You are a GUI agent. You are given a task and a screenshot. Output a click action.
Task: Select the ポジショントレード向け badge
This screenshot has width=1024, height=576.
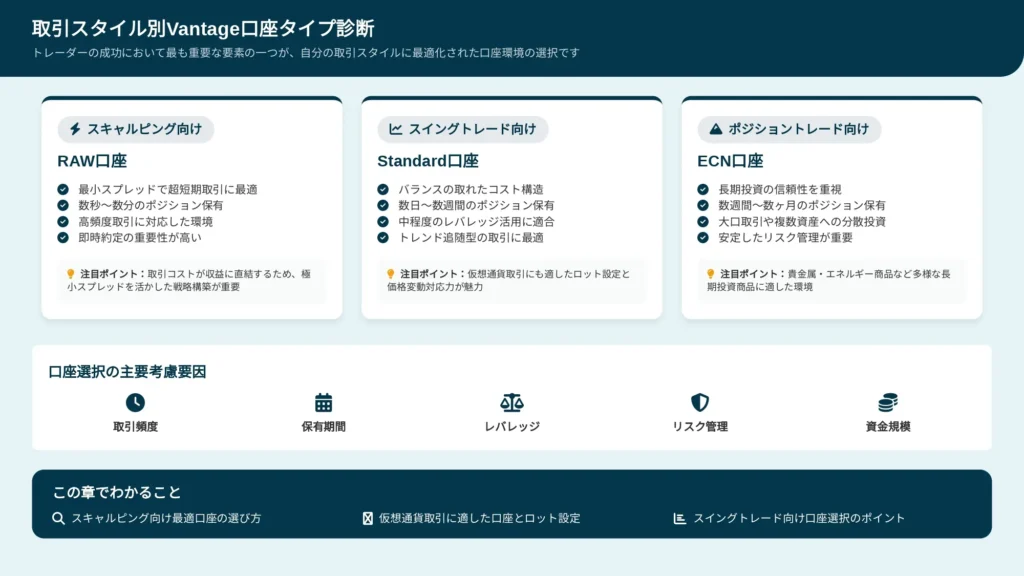pos(789,129)
